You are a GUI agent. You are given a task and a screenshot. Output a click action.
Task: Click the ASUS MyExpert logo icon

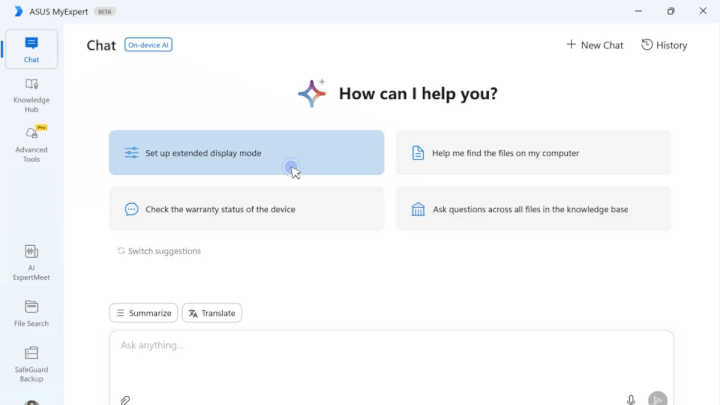18,11
